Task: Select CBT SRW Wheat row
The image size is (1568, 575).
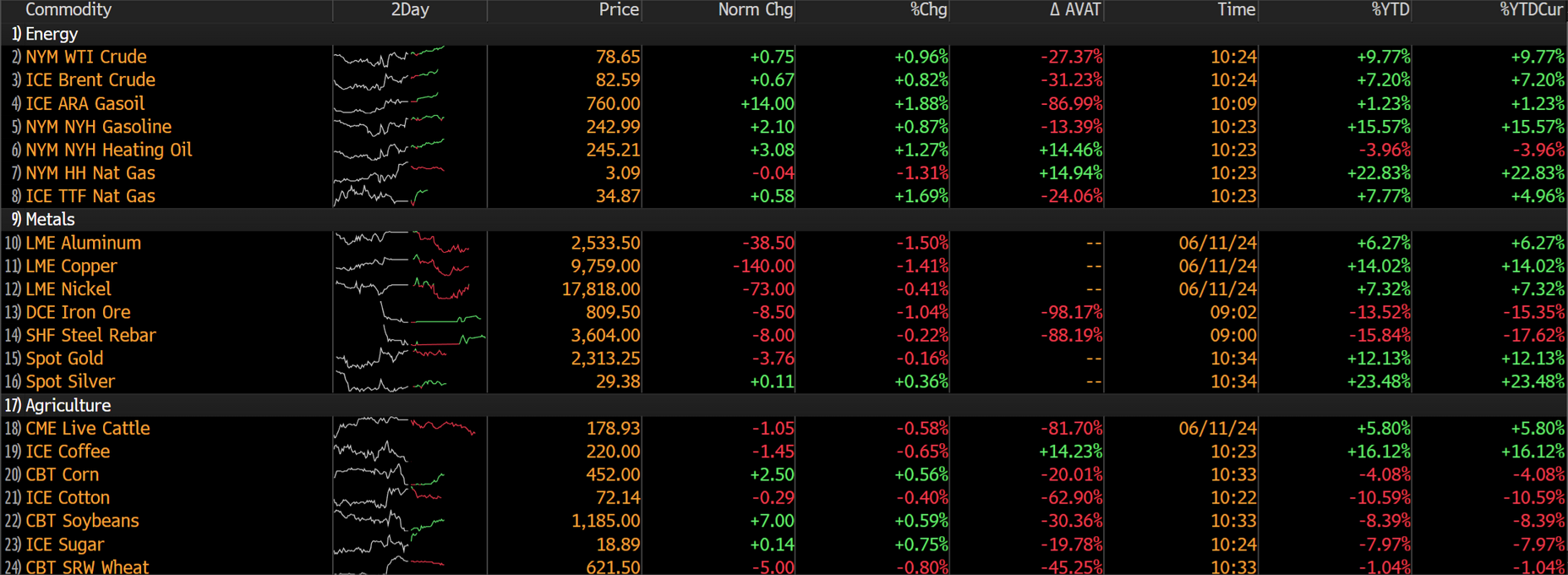Action: pyautogui.click(x=784, y=566)
